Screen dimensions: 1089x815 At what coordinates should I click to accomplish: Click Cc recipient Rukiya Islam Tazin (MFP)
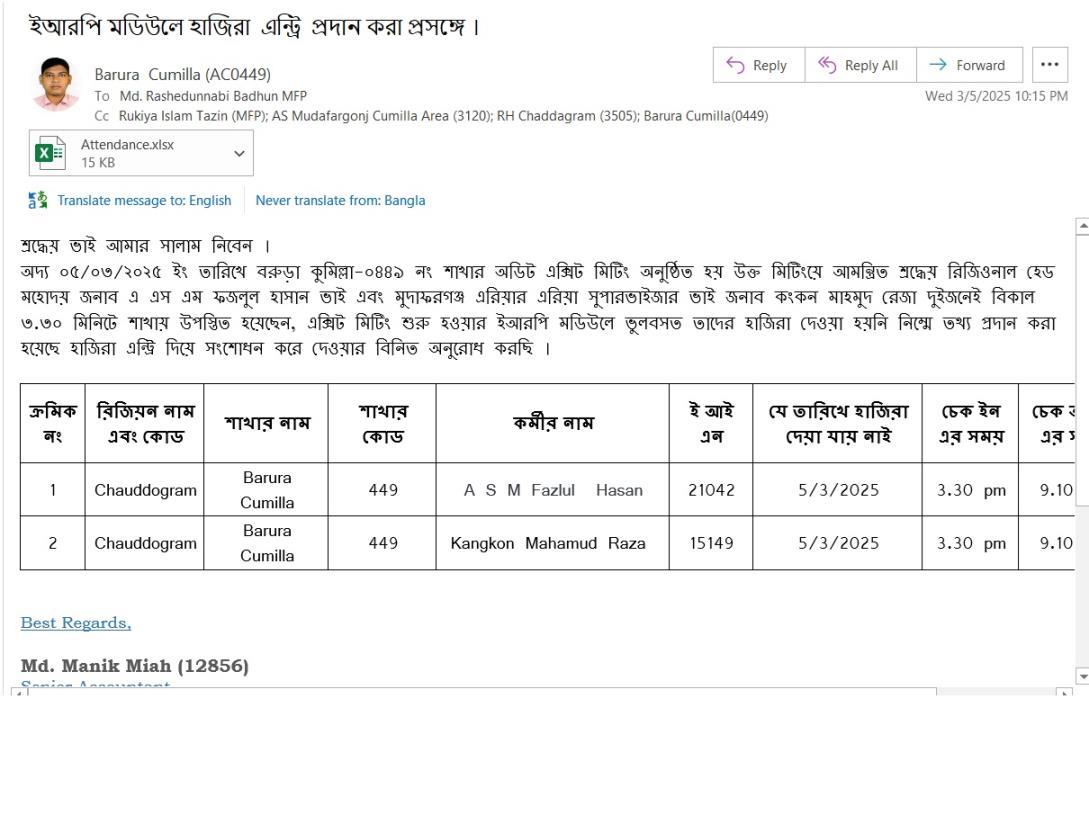tap(192, 116)
